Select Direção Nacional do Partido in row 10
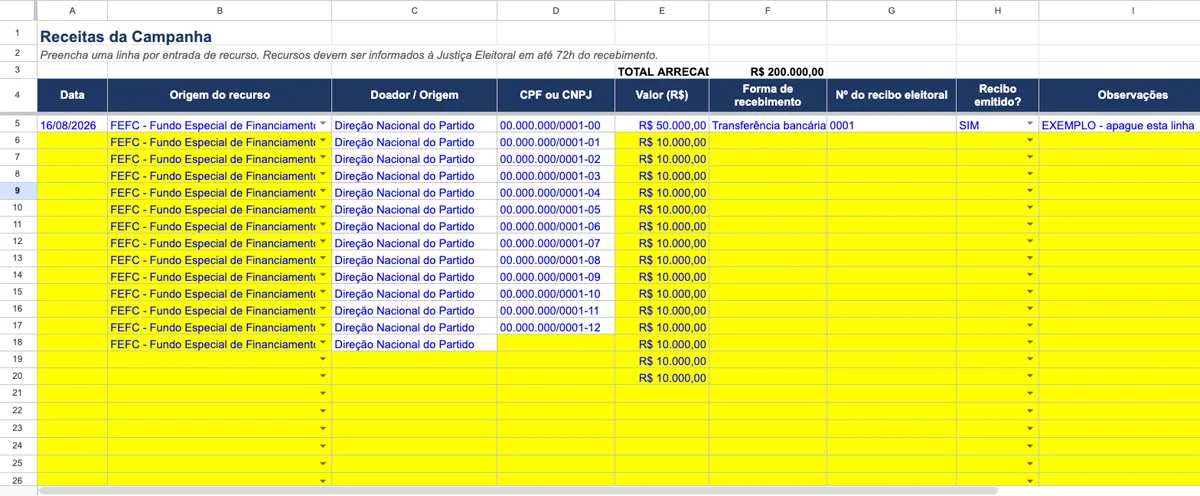Image resolution: width=1200 pixels, height=496 pixels. click(414, 209)
